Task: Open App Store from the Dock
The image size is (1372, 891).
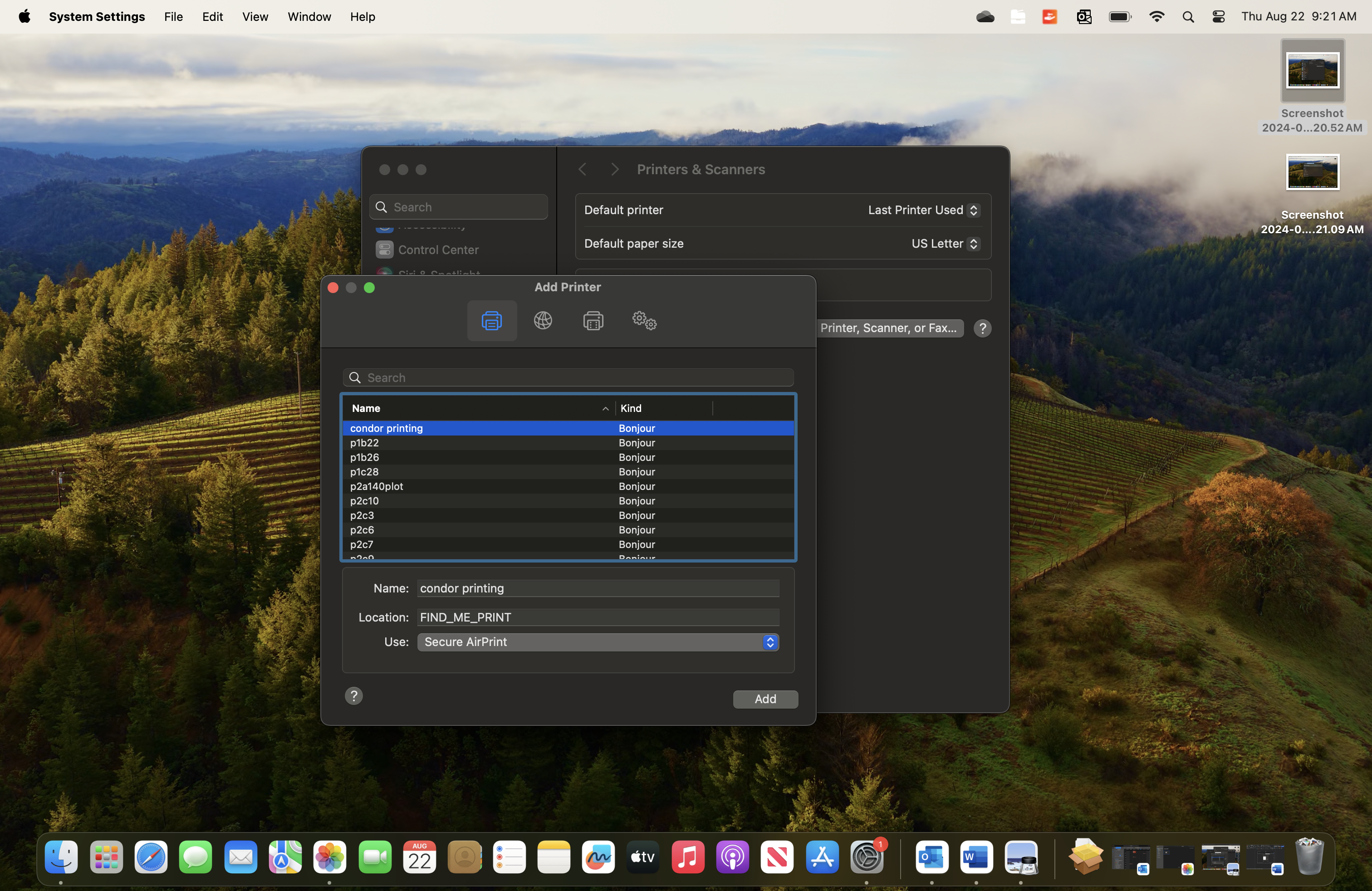Action: point(822,857)
